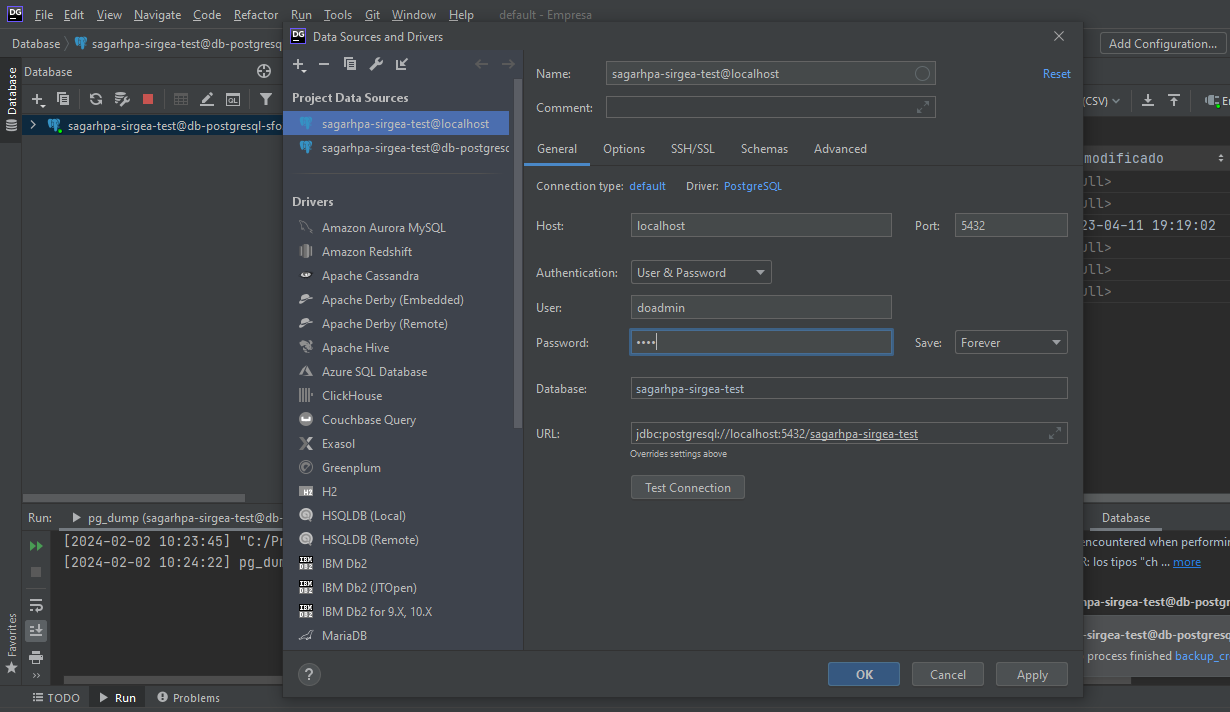Expand the Comment field via its arrows icon
The image size is (1230, 712).
[923, 107]
